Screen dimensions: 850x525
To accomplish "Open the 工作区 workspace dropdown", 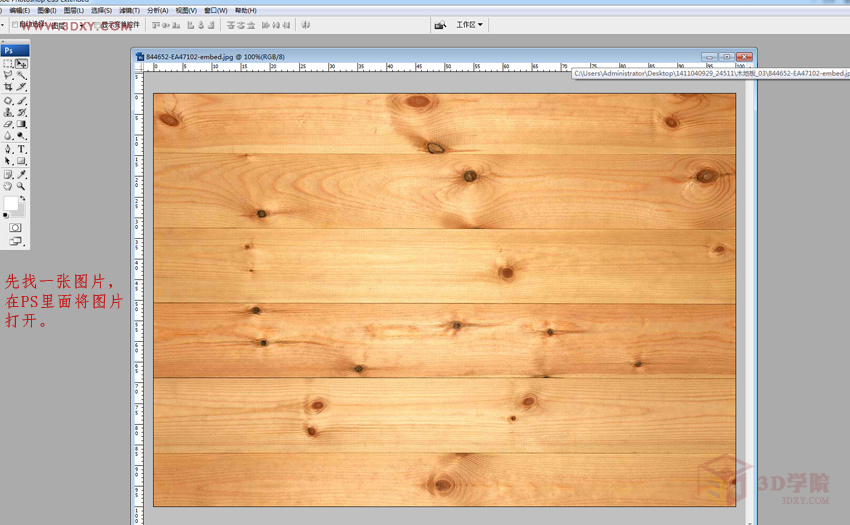I will pyautogui.click(x=469, y=25).
